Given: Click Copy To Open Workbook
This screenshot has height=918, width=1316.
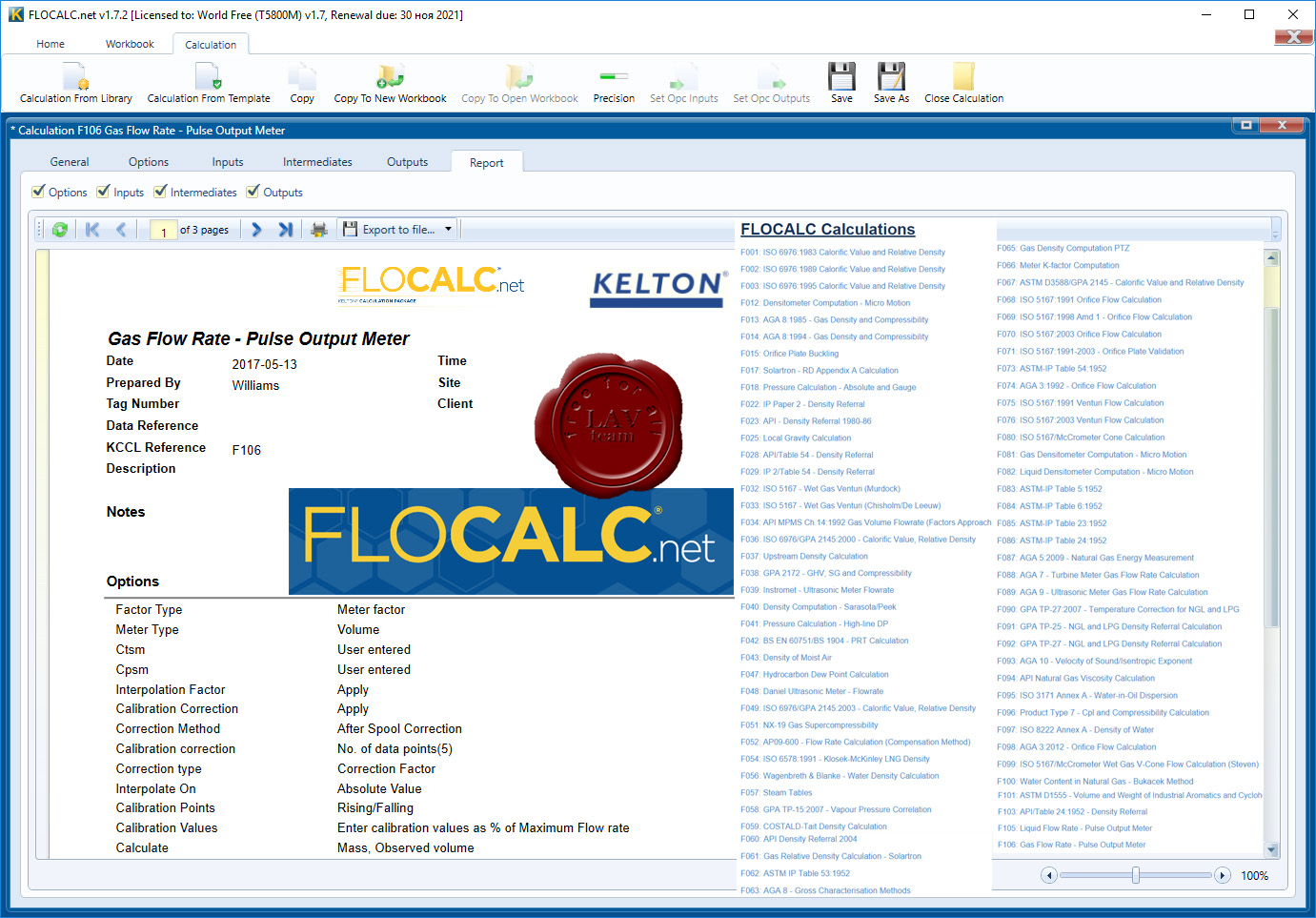Looking at the screenshot, I should 519,83.
